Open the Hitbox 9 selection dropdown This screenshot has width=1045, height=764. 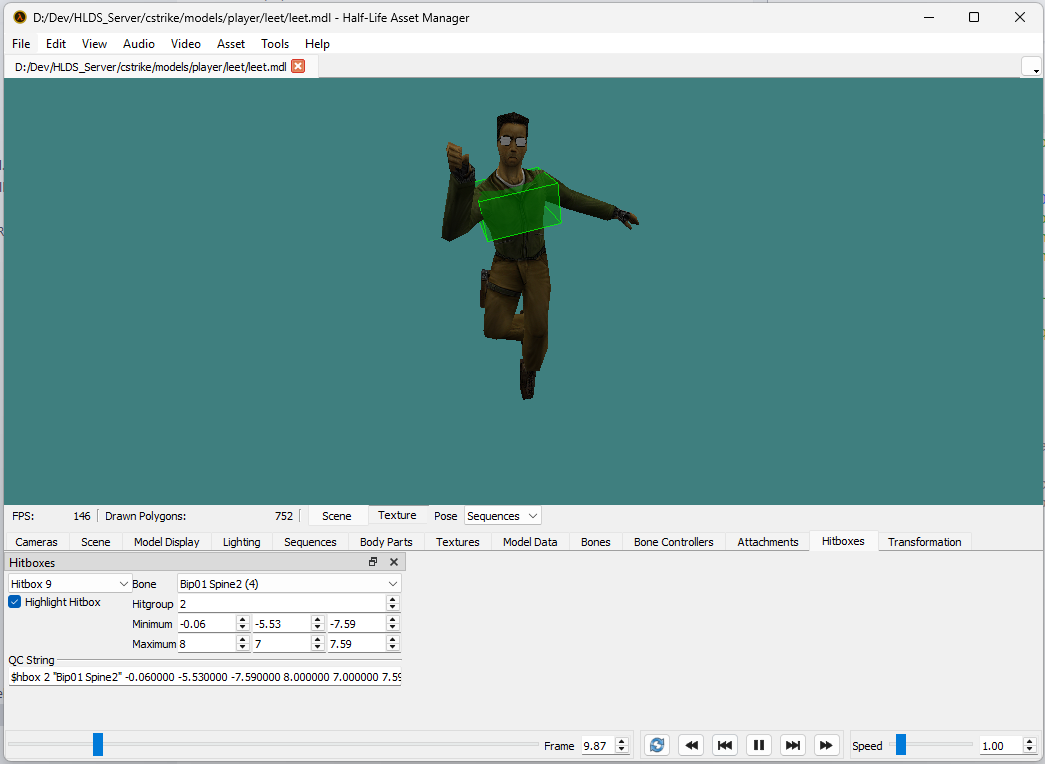pyautogui.click(x=70, y=584)
